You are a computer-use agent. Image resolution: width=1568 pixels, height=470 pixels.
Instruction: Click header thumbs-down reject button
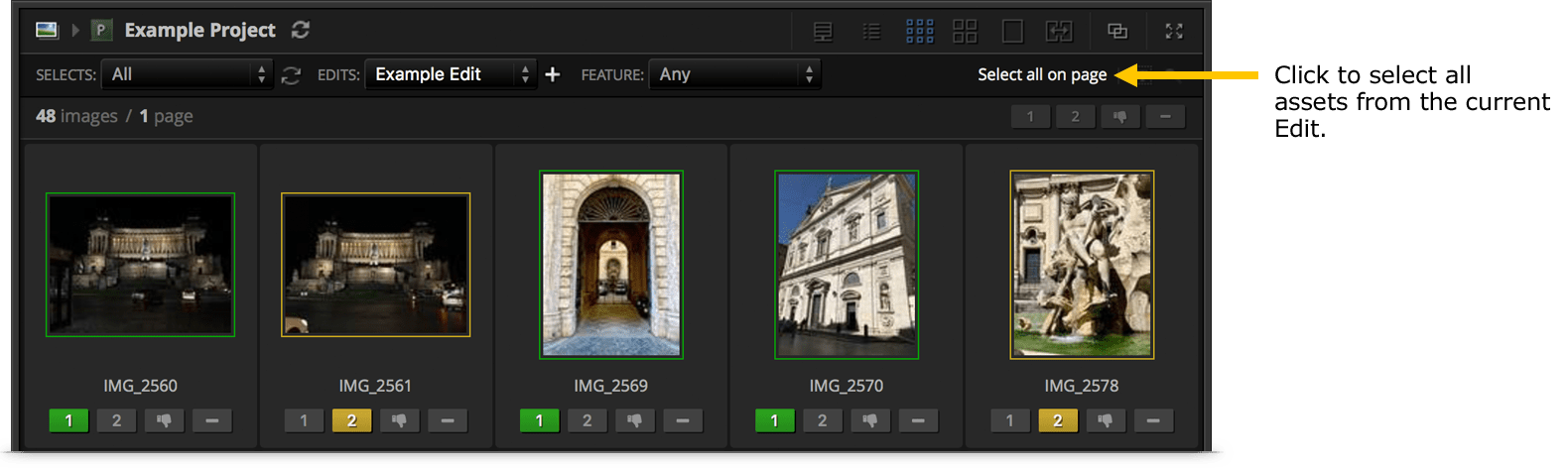(x=1120, y=117)
